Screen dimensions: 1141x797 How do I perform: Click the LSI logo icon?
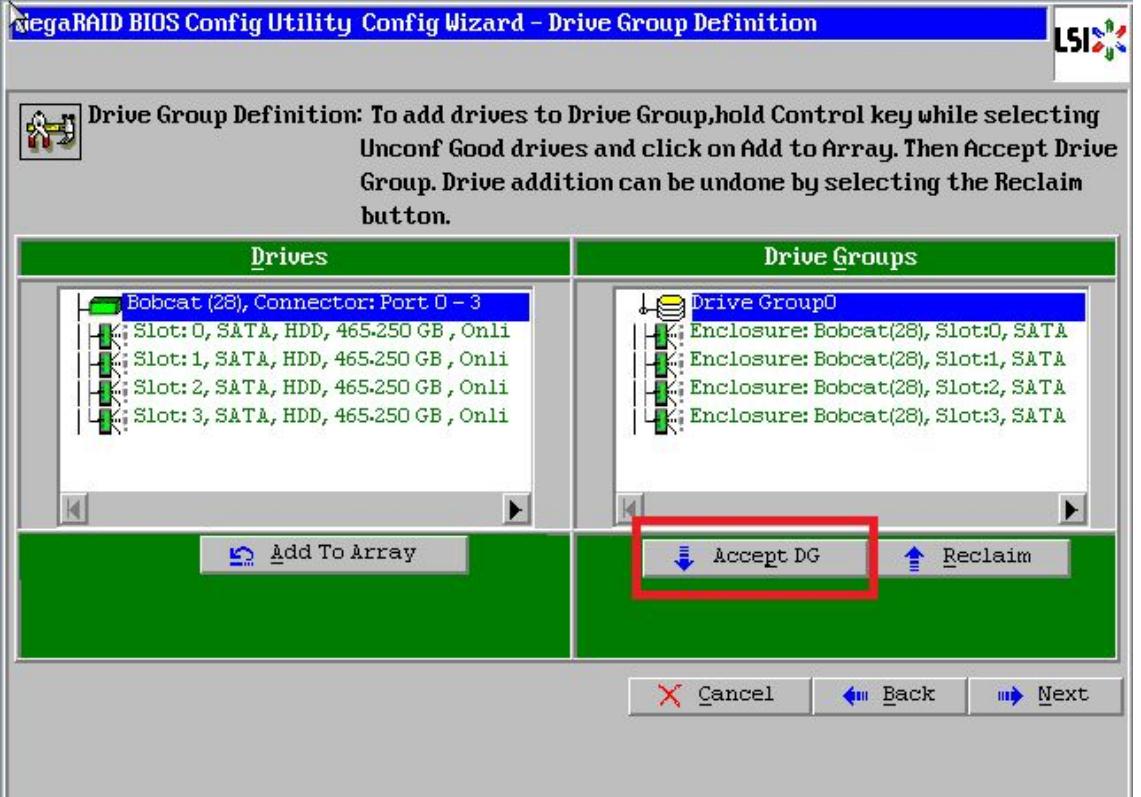click(x=1090, y=41)
